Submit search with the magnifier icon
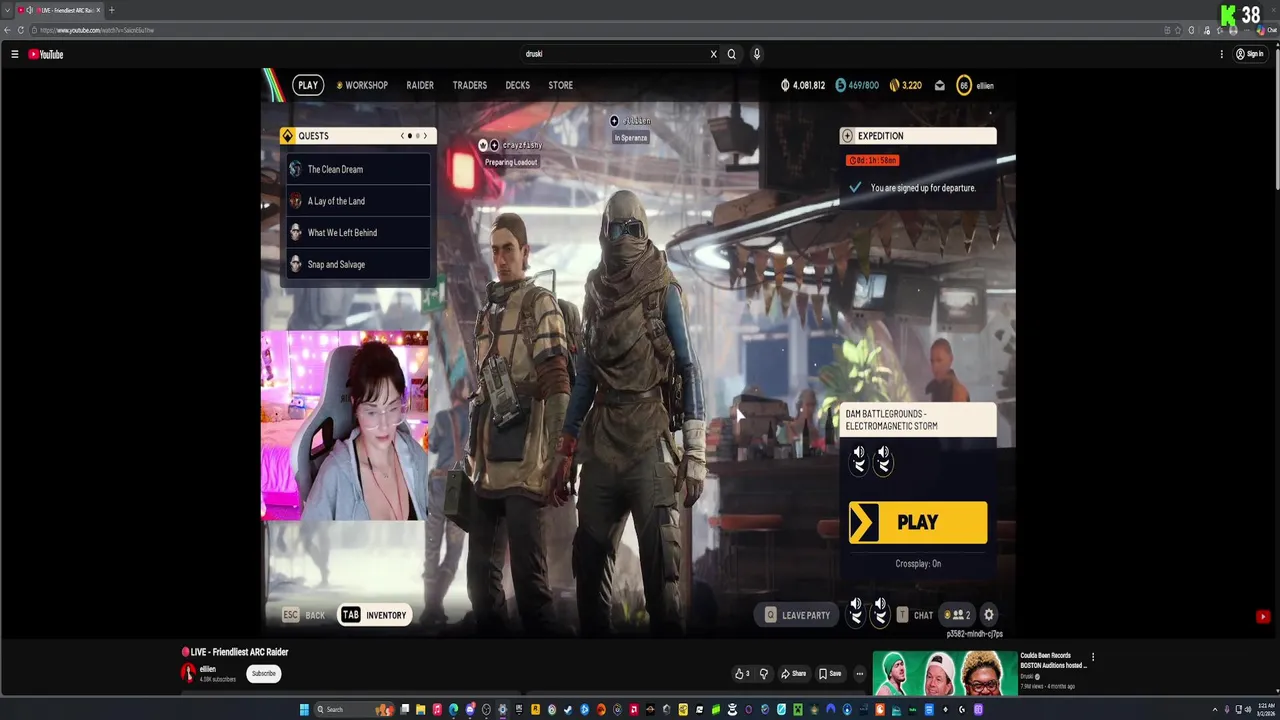The width and height of the screenshot is (1280, 720). point(732,54)
